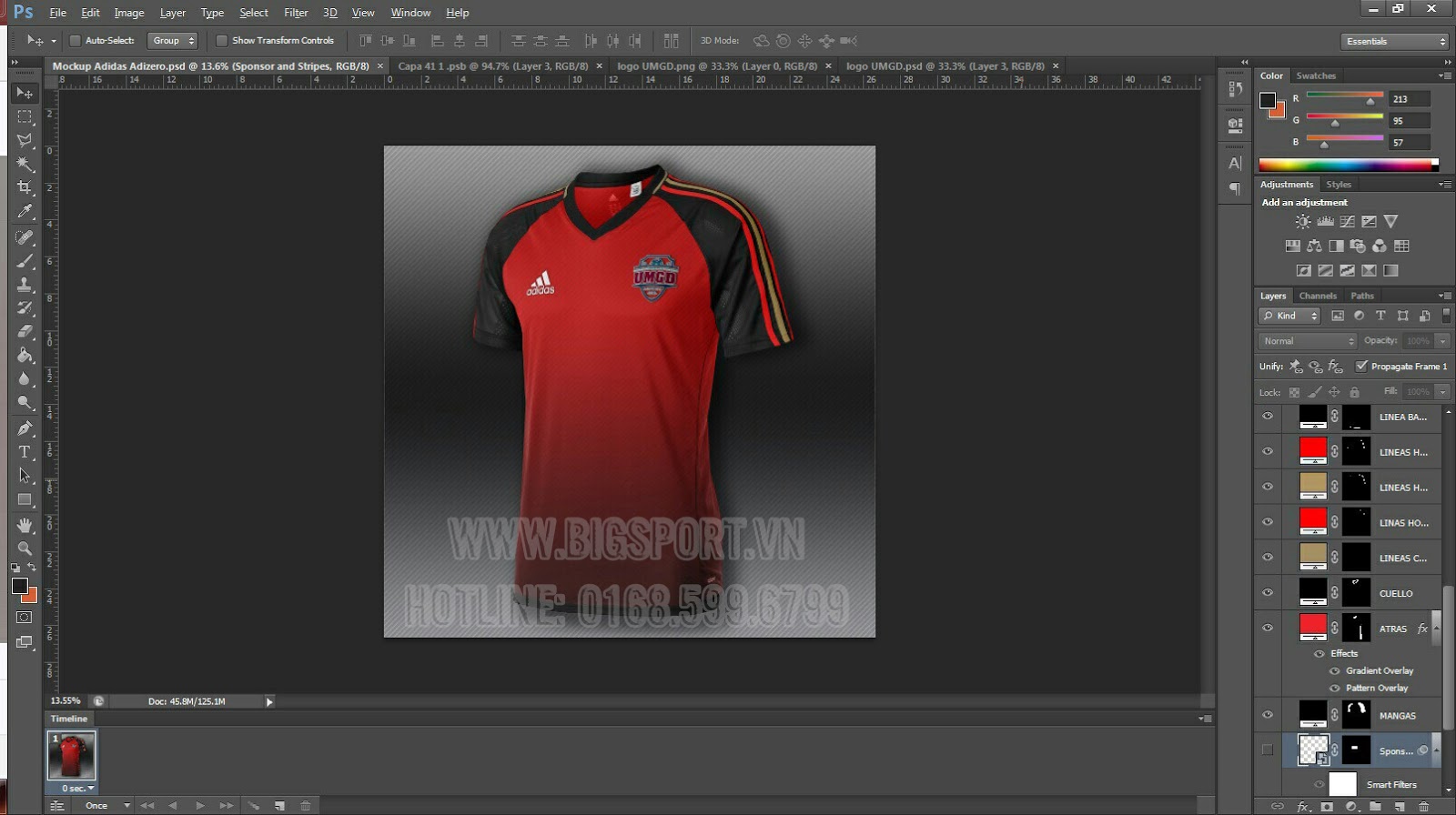The width and height of the screenshot is (1456, 815).
Task: Add layer style fx at panel bottom
Action: point(1303,807)
